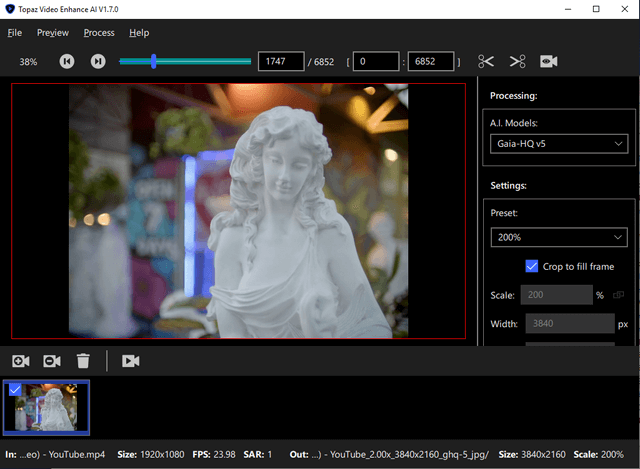Open the Process menu
The image size is (640, 469).
[99, 33]
